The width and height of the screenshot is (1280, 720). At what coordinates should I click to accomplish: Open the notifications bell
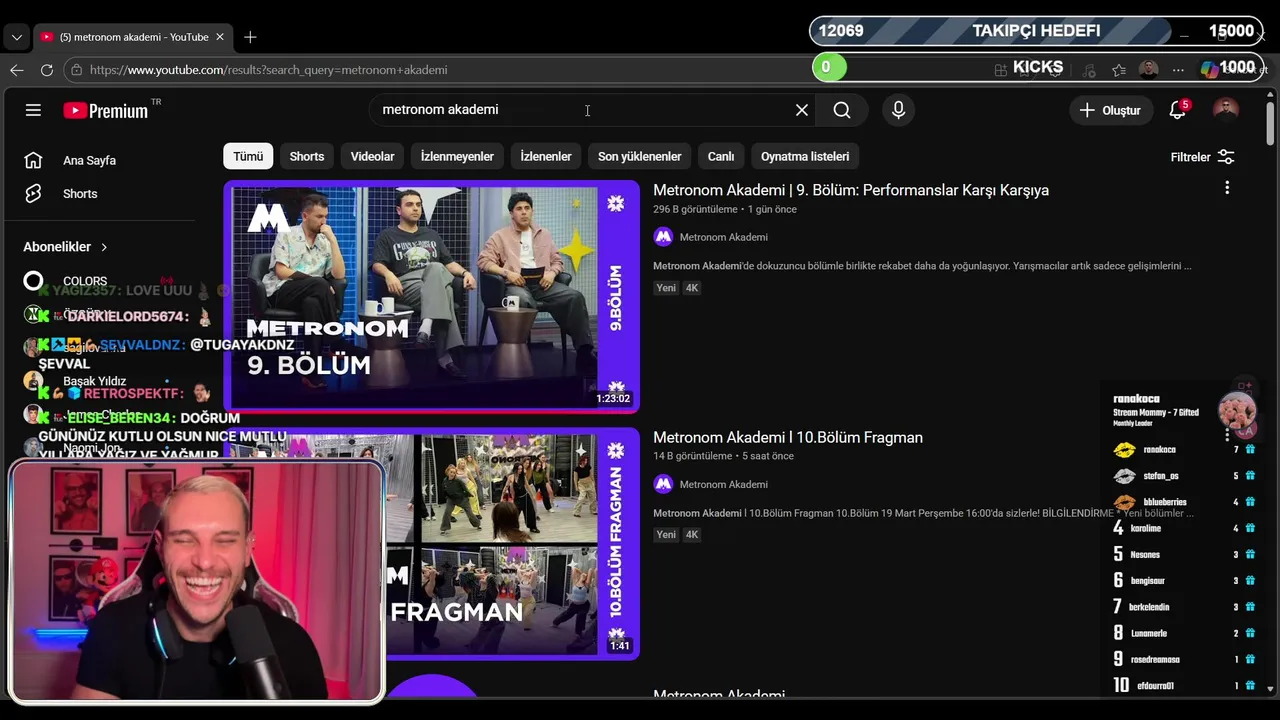1177,110
